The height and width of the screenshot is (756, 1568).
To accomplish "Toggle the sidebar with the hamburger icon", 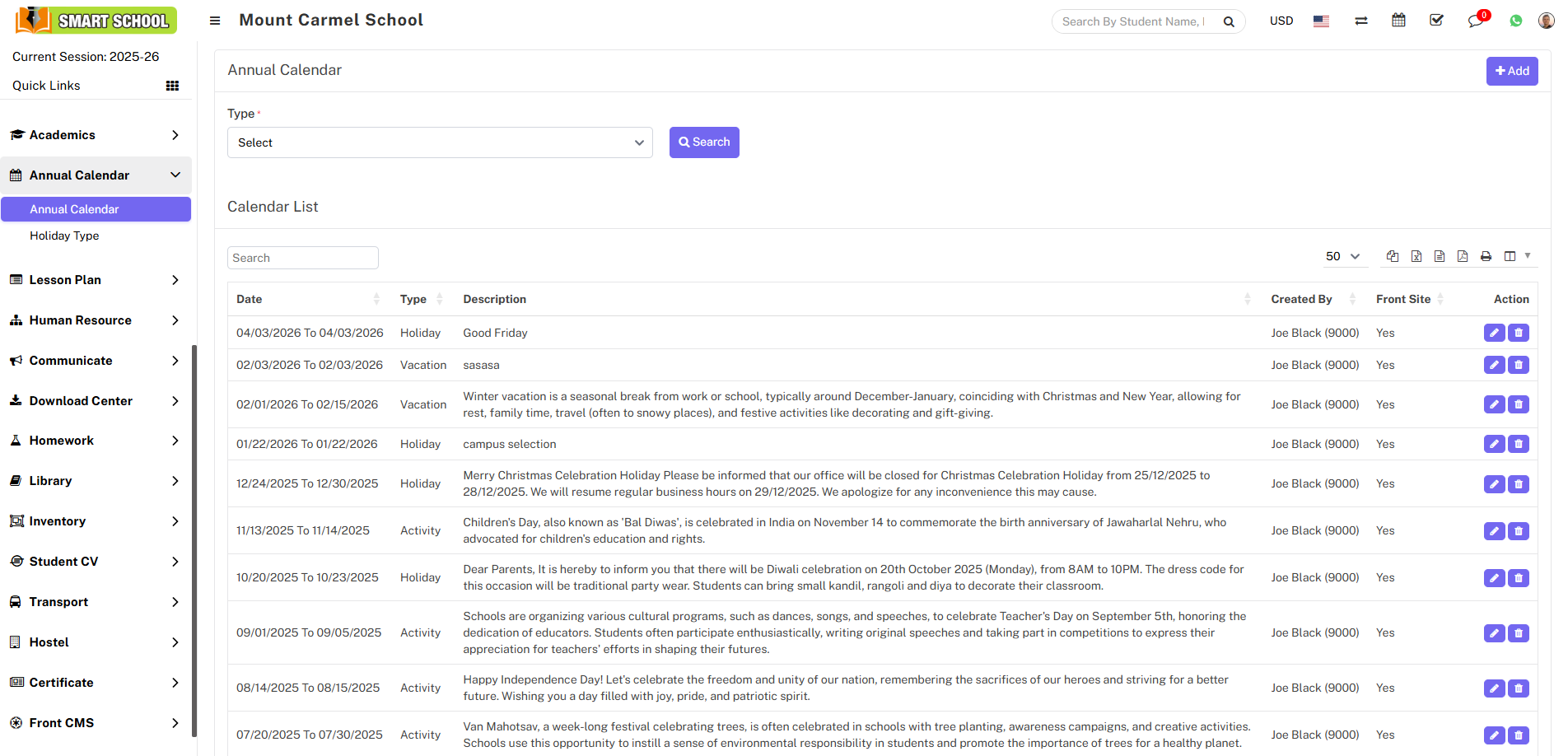I will (x=215, y=21).
